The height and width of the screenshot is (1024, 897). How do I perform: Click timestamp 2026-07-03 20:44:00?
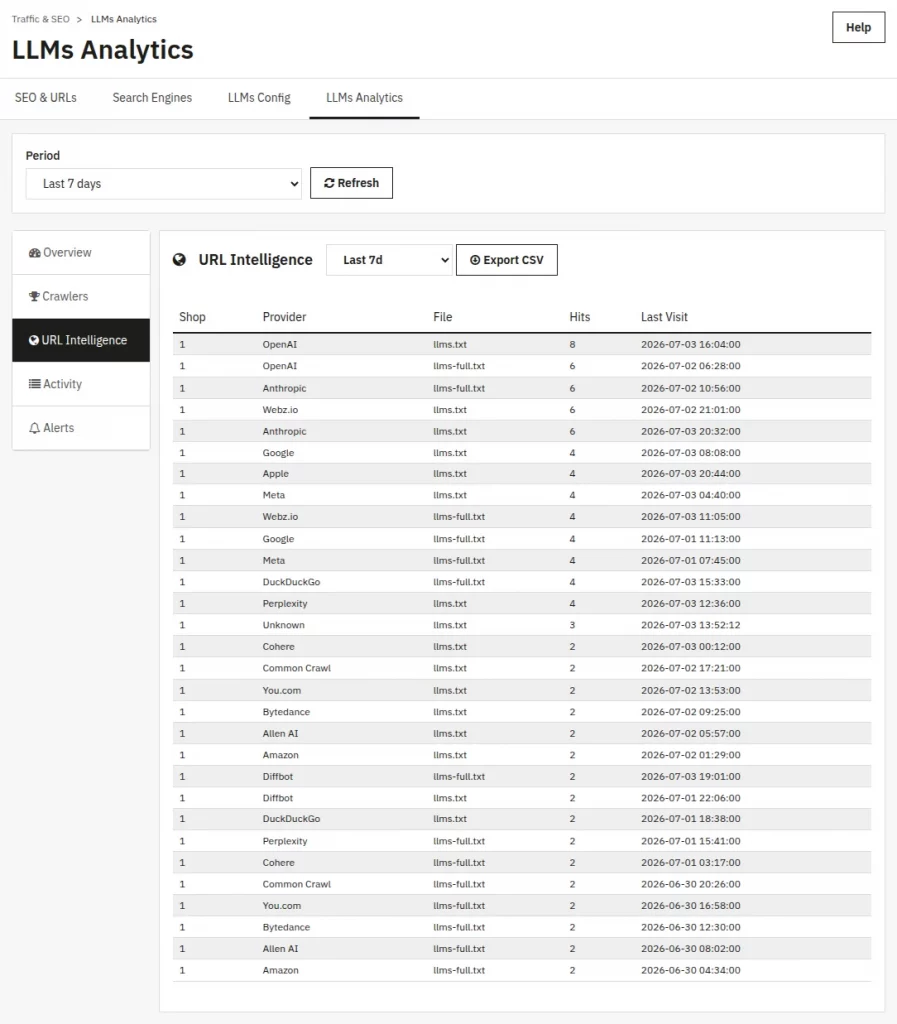691,473
